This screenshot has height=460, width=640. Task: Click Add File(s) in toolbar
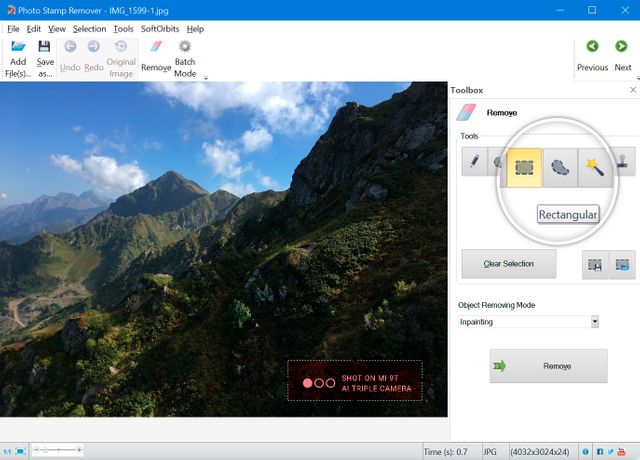18,56
